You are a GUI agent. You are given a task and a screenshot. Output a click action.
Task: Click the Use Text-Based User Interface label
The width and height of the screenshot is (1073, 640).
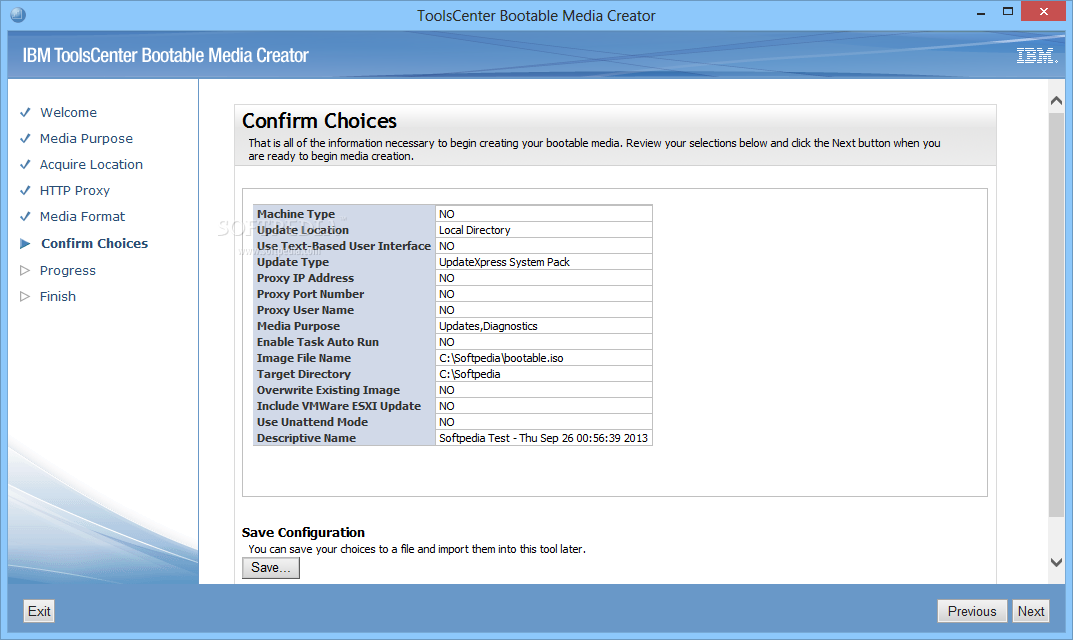coord(344,246)
